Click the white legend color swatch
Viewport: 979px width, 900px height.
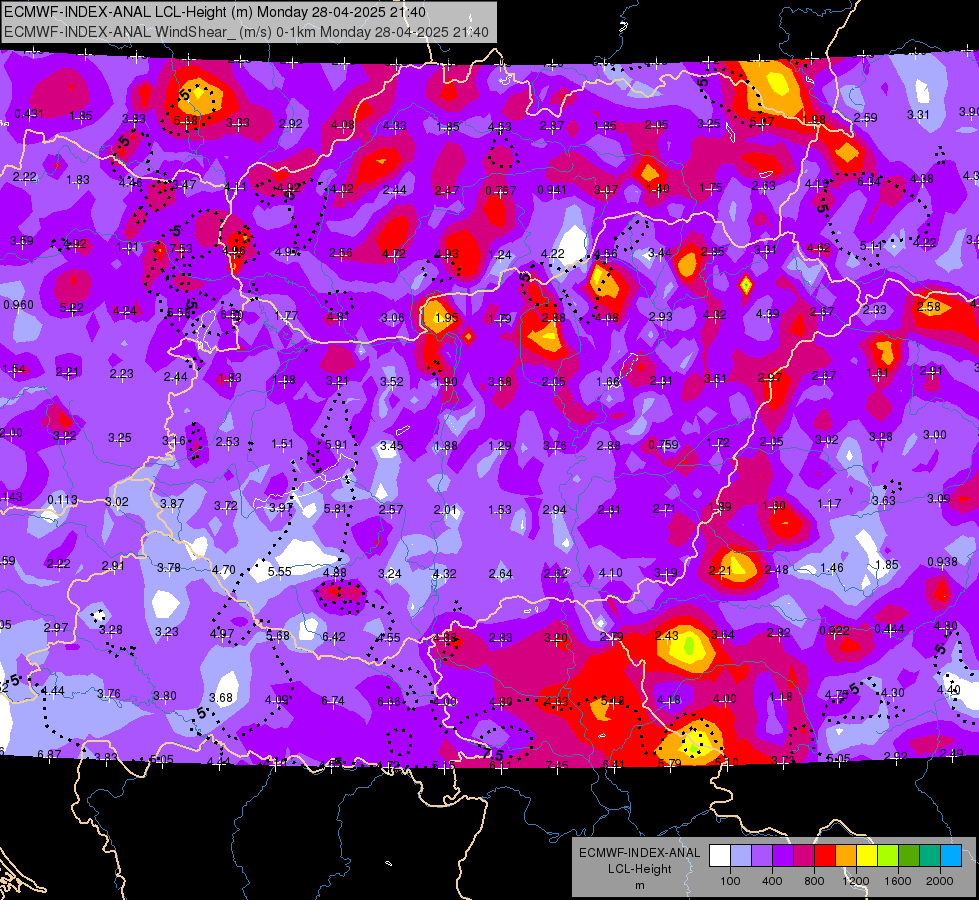coord(719,856)
